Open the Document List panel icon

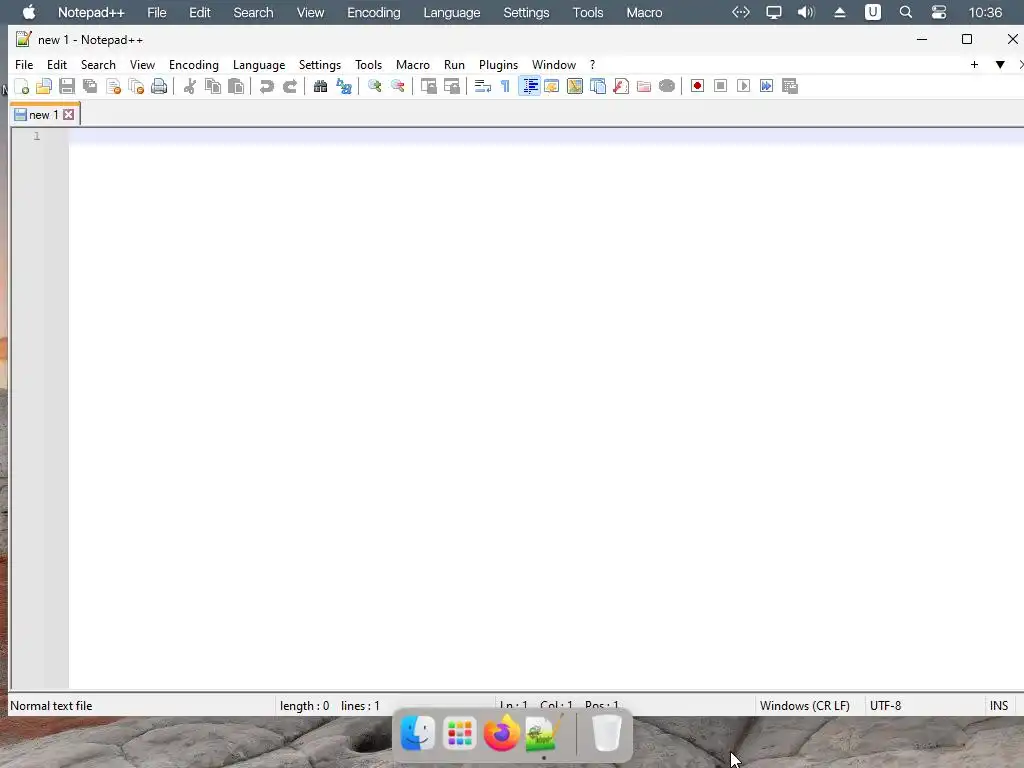[598, 86]
